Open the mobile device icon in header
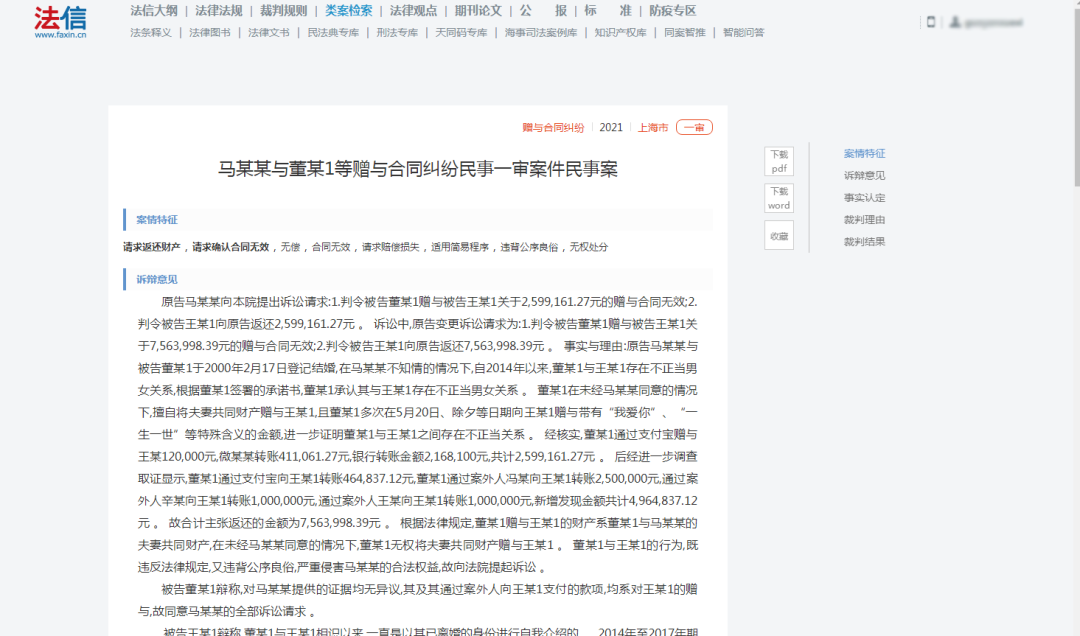Viewport: 1080px width, 636px height. click(x=931, y=22)
